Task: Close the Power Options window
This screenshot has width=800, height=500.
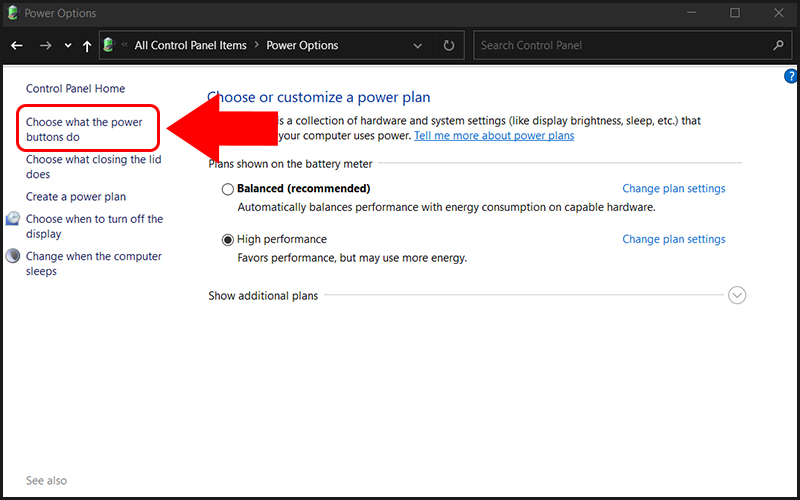Action: [x=779, y=13]
